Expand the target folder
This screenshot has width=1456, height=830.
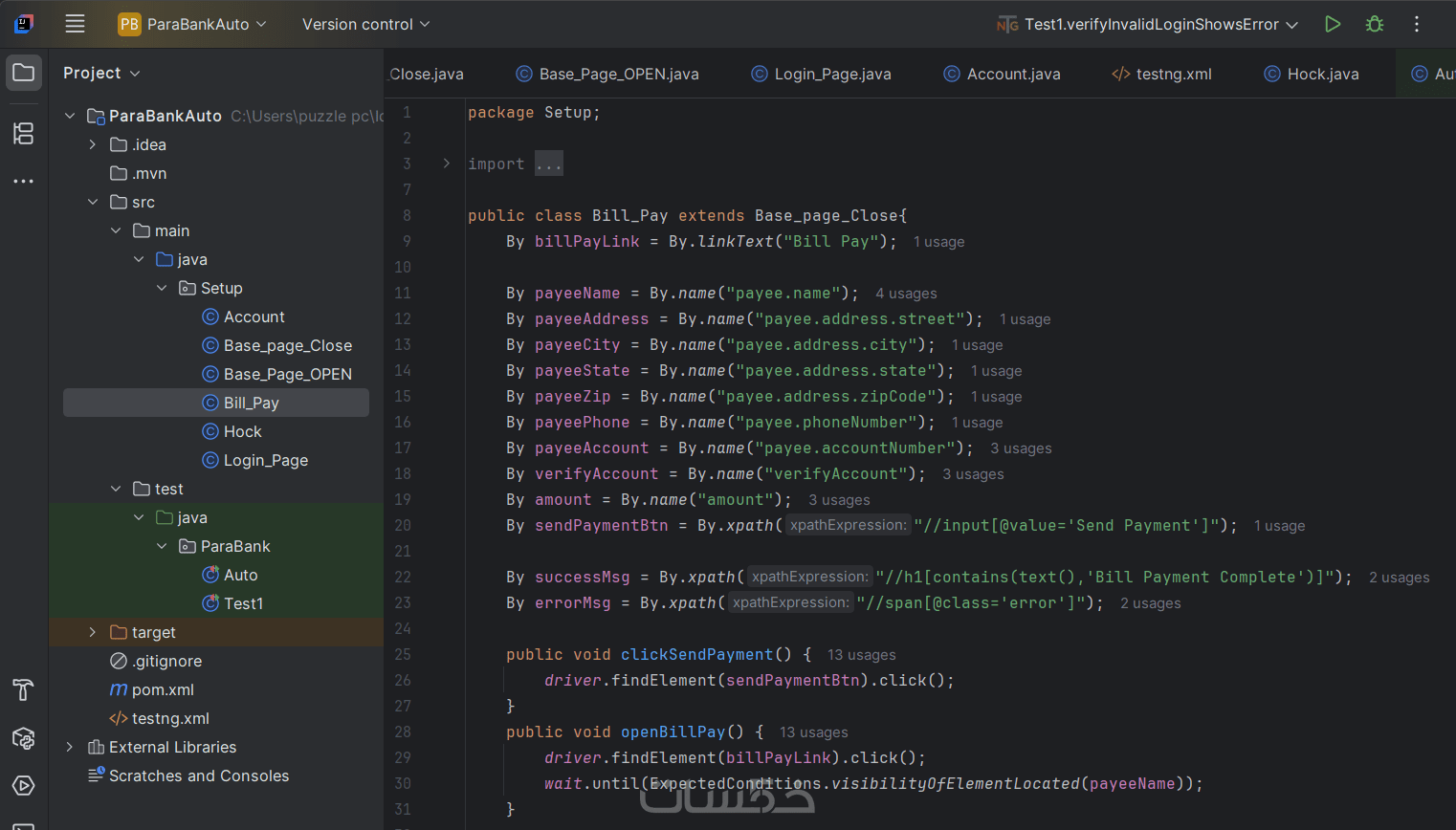(92, 632)
